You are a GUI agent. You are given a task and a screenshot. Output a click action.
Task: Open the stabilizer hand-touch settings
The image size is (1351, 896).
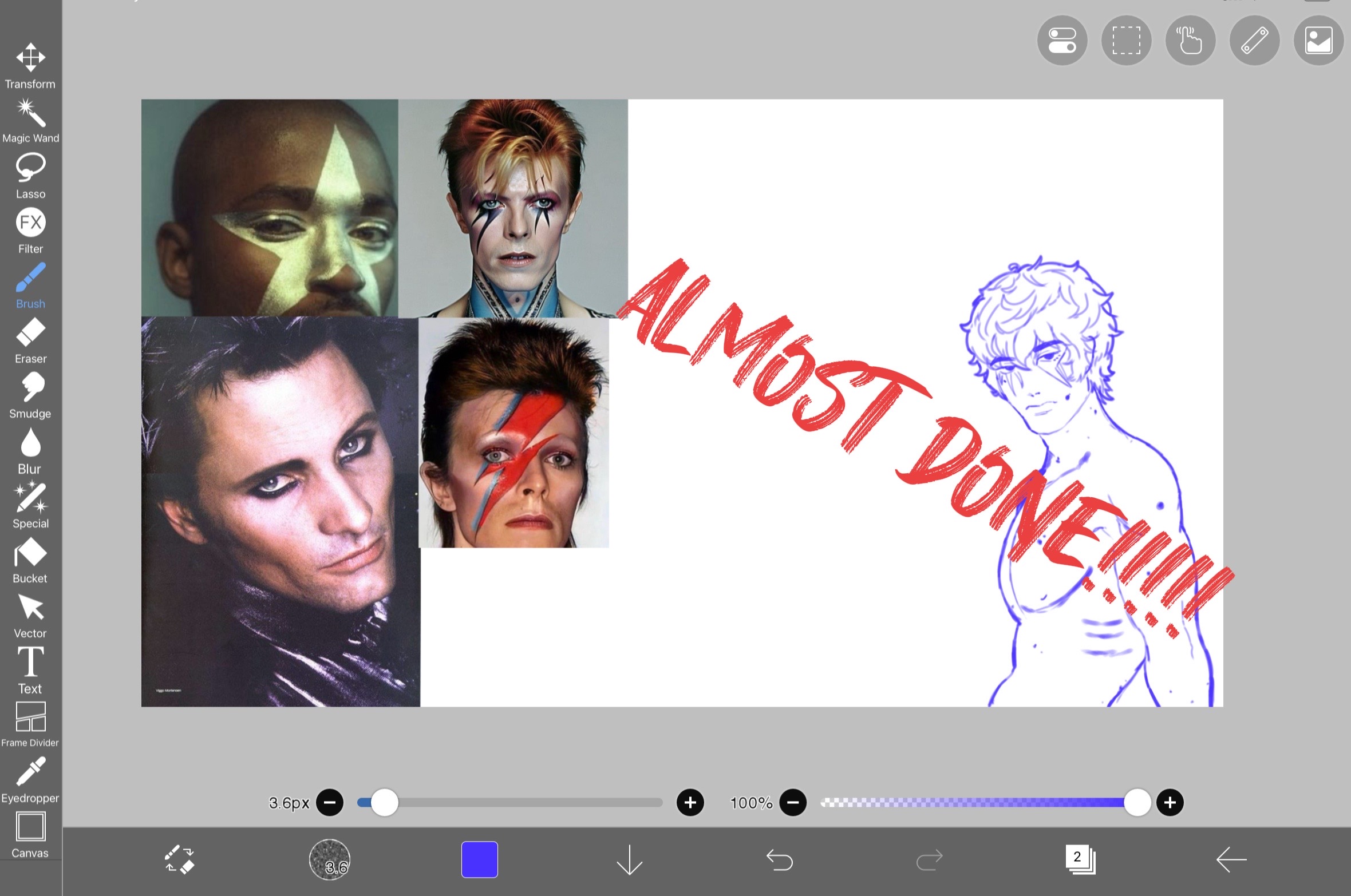point(1191,41)
